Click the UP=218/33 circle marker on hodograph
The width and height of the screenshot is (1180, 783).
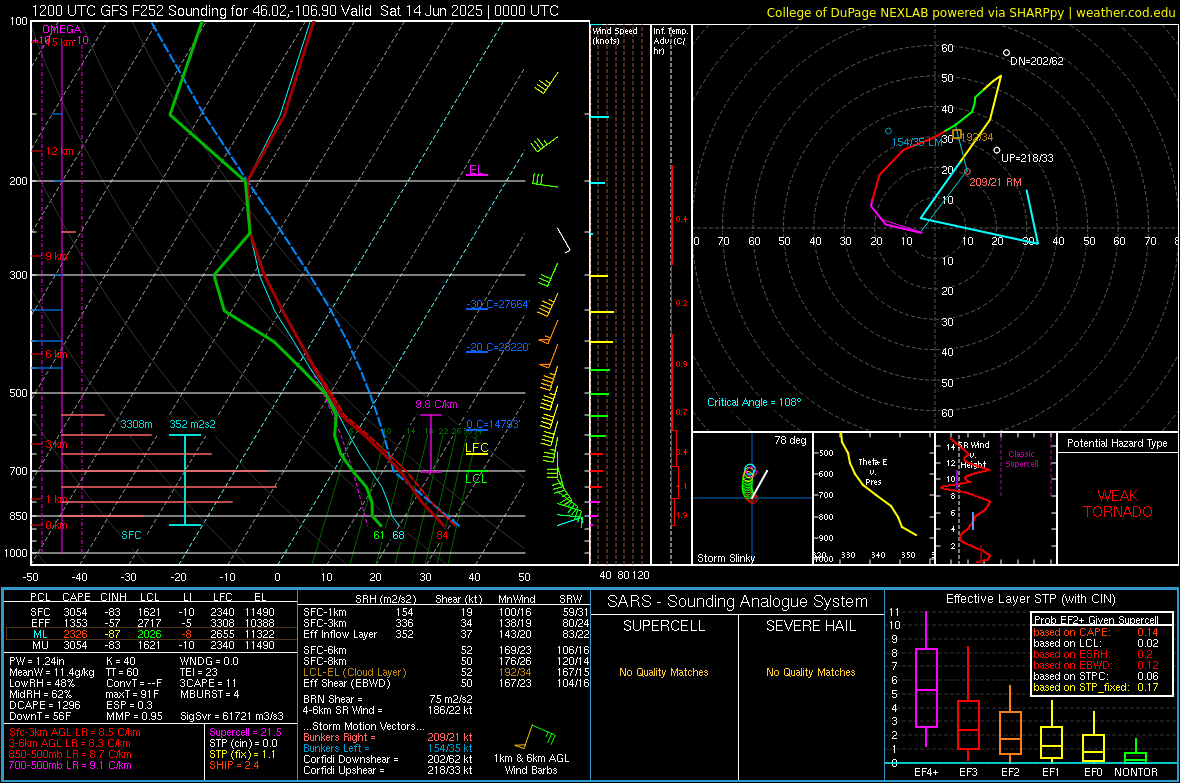[x=997, y=151]
